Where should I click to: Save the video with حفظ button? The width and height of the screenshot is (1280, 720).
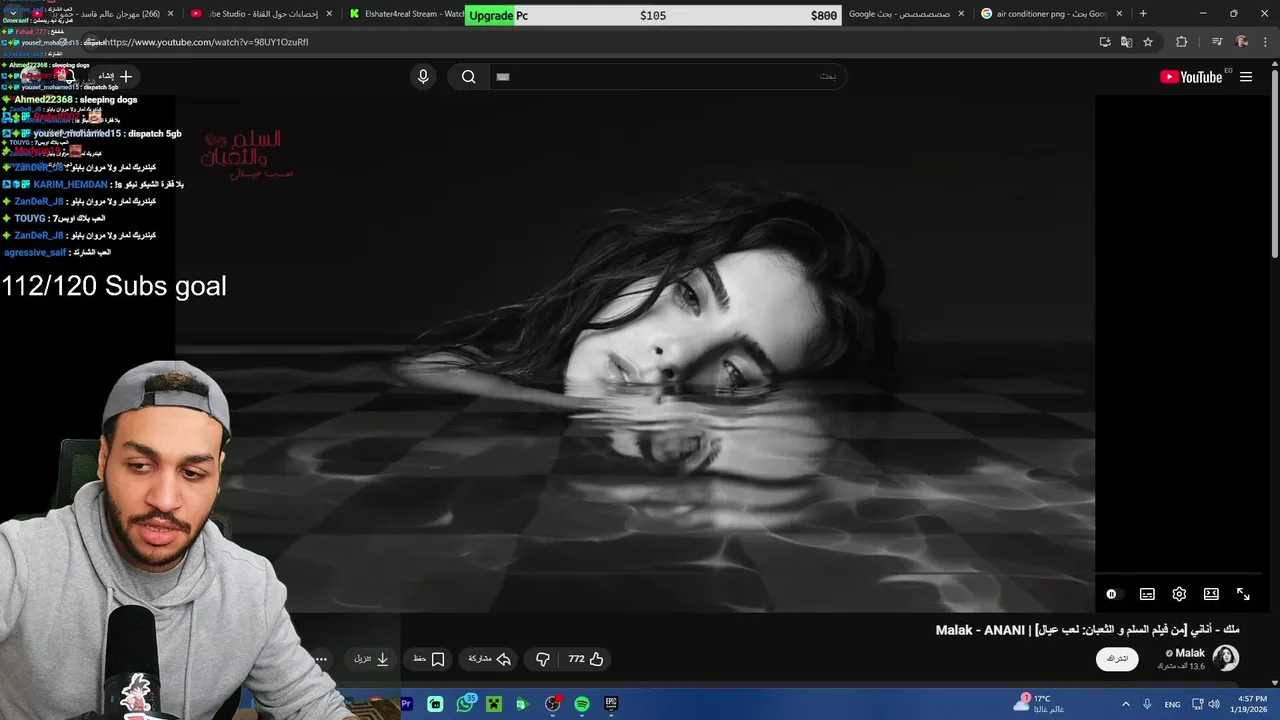coord(429,659)
